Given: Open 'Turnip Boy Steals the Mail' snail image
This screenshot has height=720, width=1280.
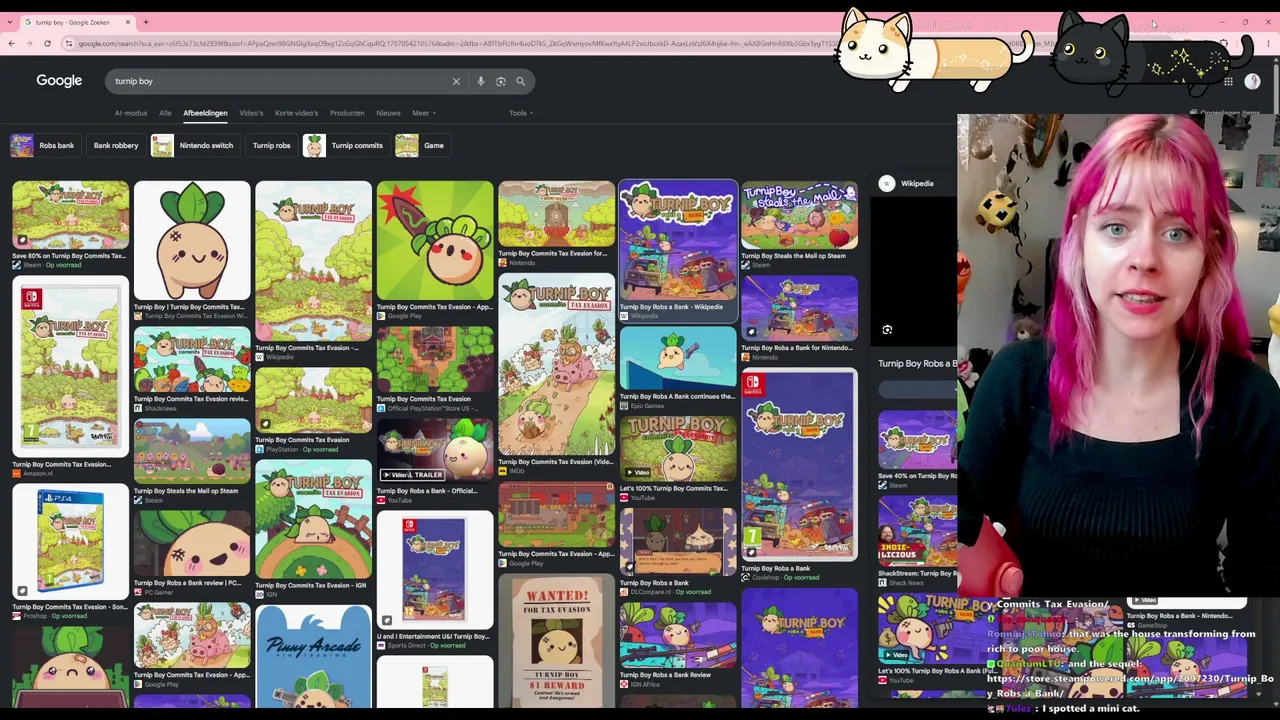Looking at the screenshot, I should pos(192,452).
